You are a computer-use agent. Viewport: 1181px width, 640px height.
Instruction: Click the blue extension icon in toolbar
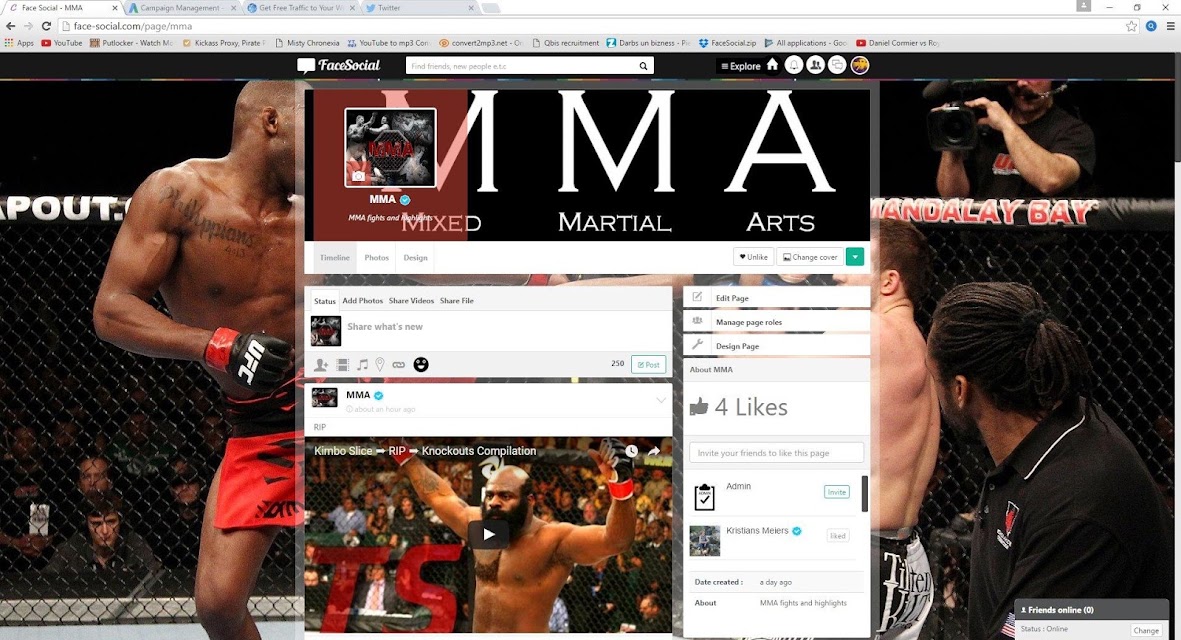(x=1151, y=26)
